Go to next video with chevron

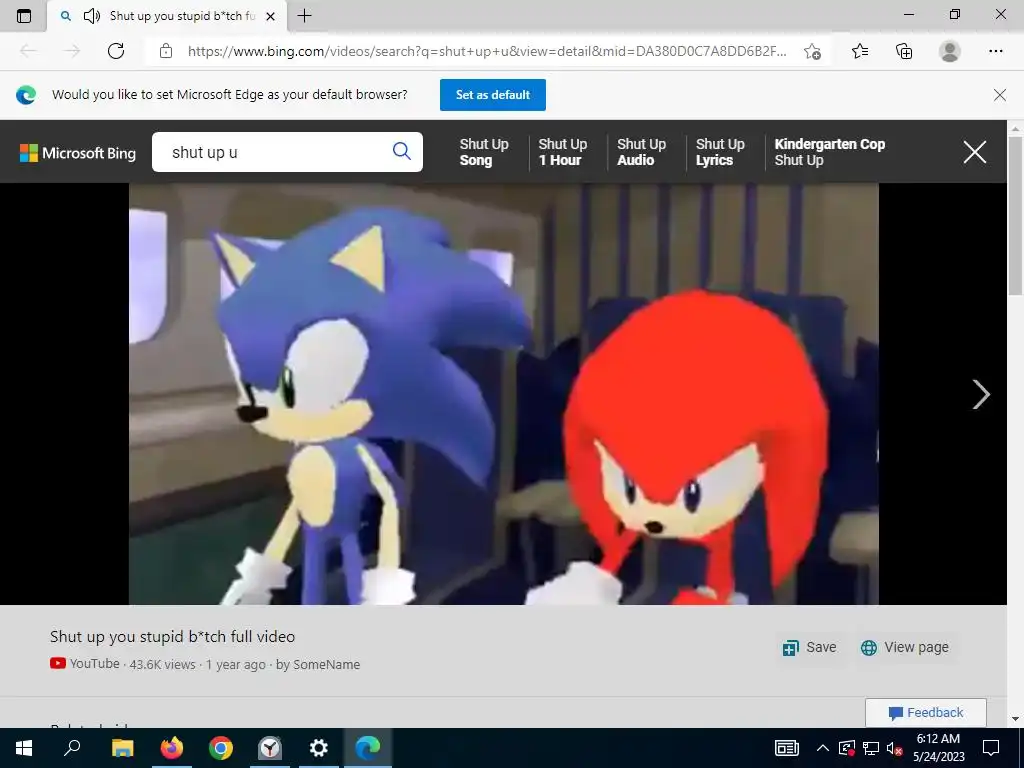pyautogui.click(x=981, y=394)
